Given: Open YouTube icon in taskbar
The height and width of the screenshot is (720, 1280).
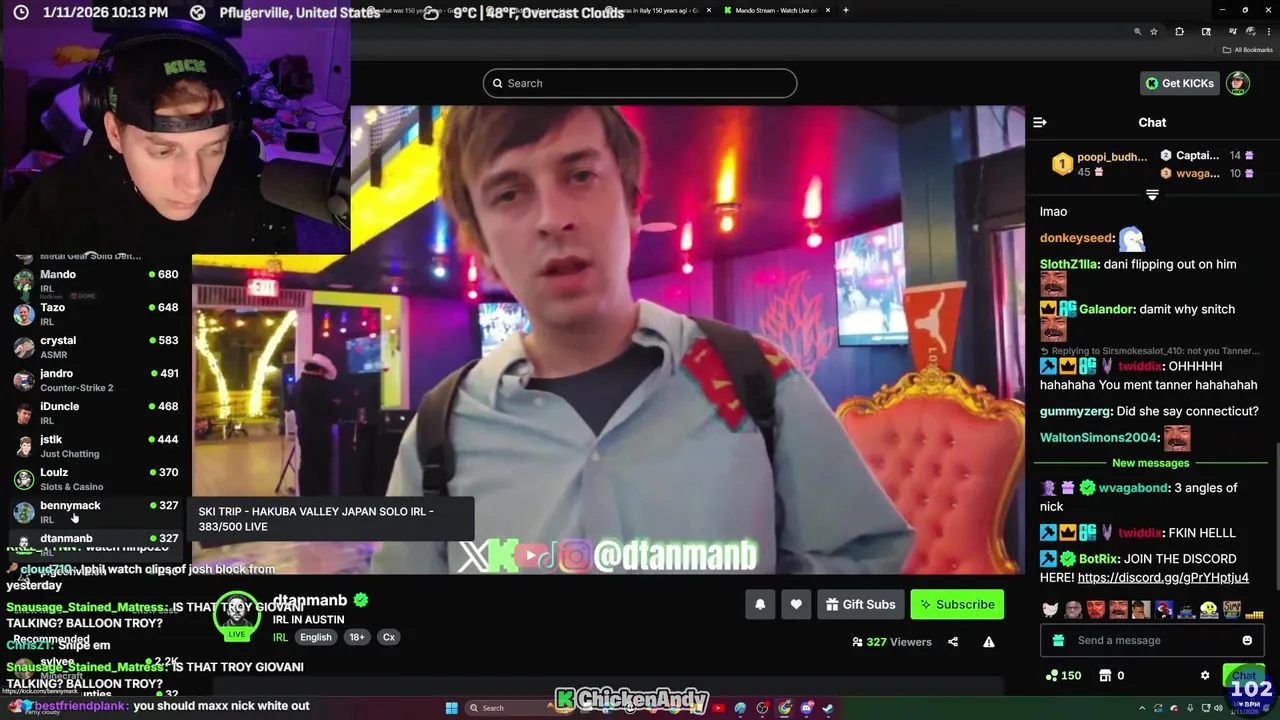Looking at the screenshot, I should point(718,708).
